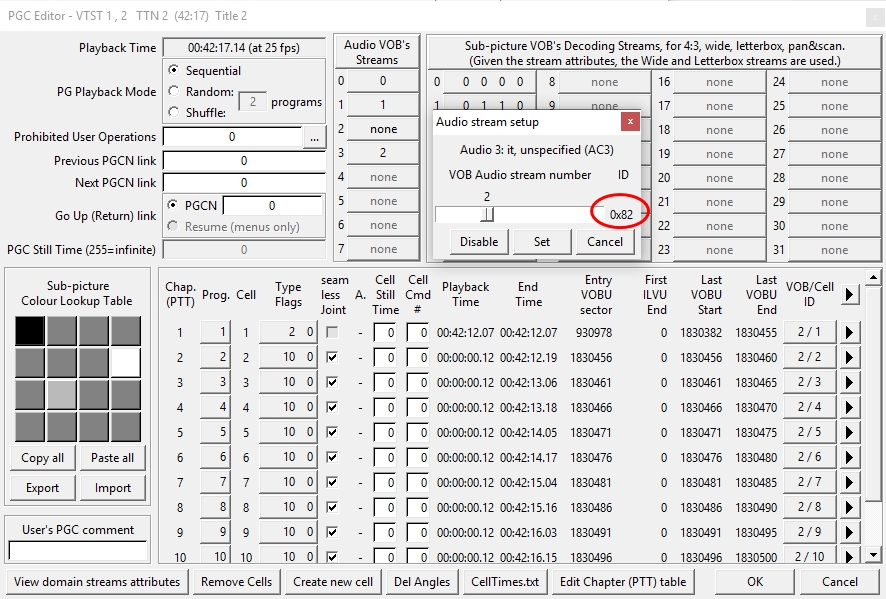Viewport: 886px width, 599px height.
Task: Click Del Angles button
Action: (x=422, y=582)
